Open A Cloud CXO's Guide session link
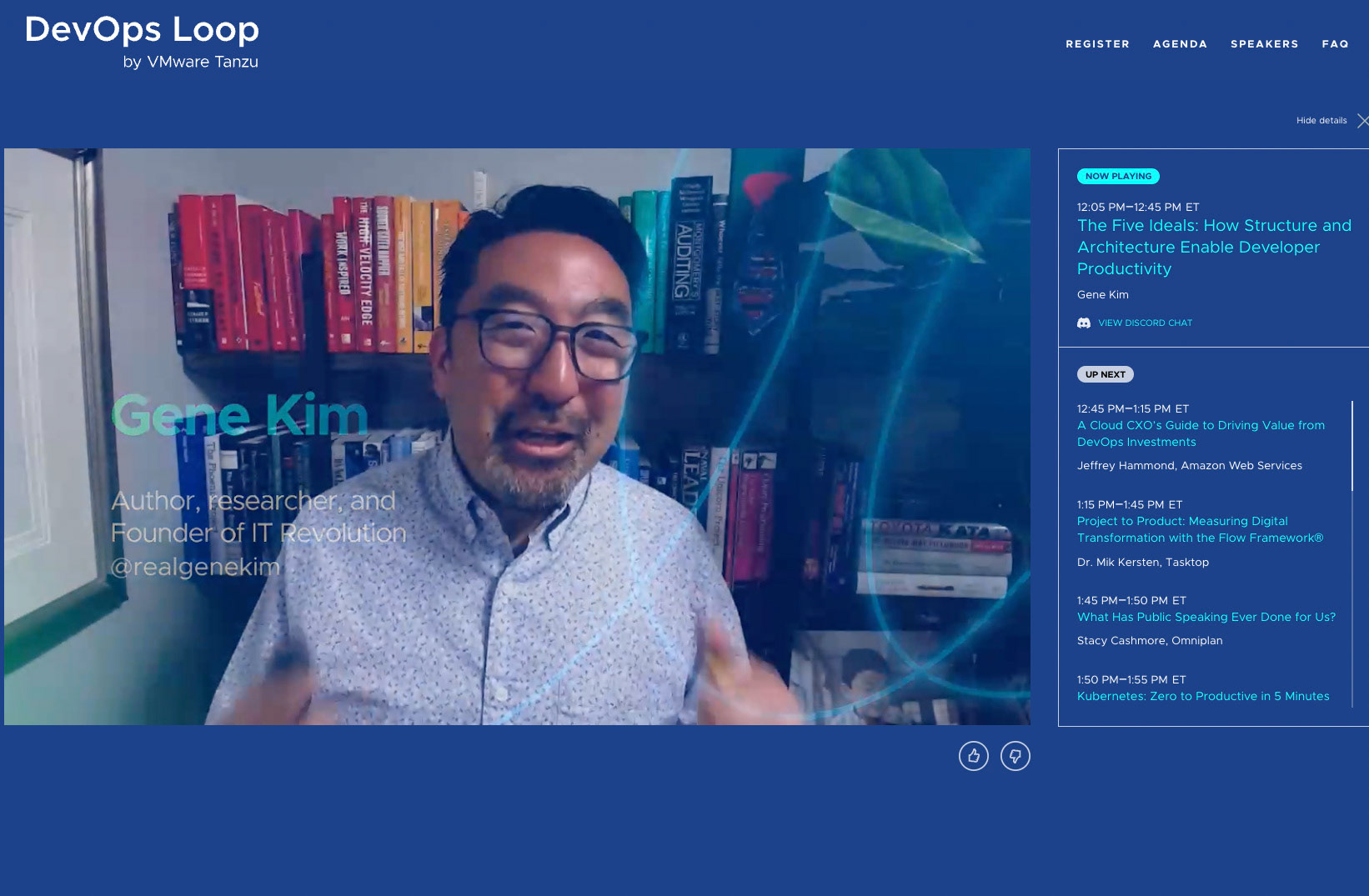Image resolution: width=1369 pixels, height=896 pixels. coord(1201,433)
